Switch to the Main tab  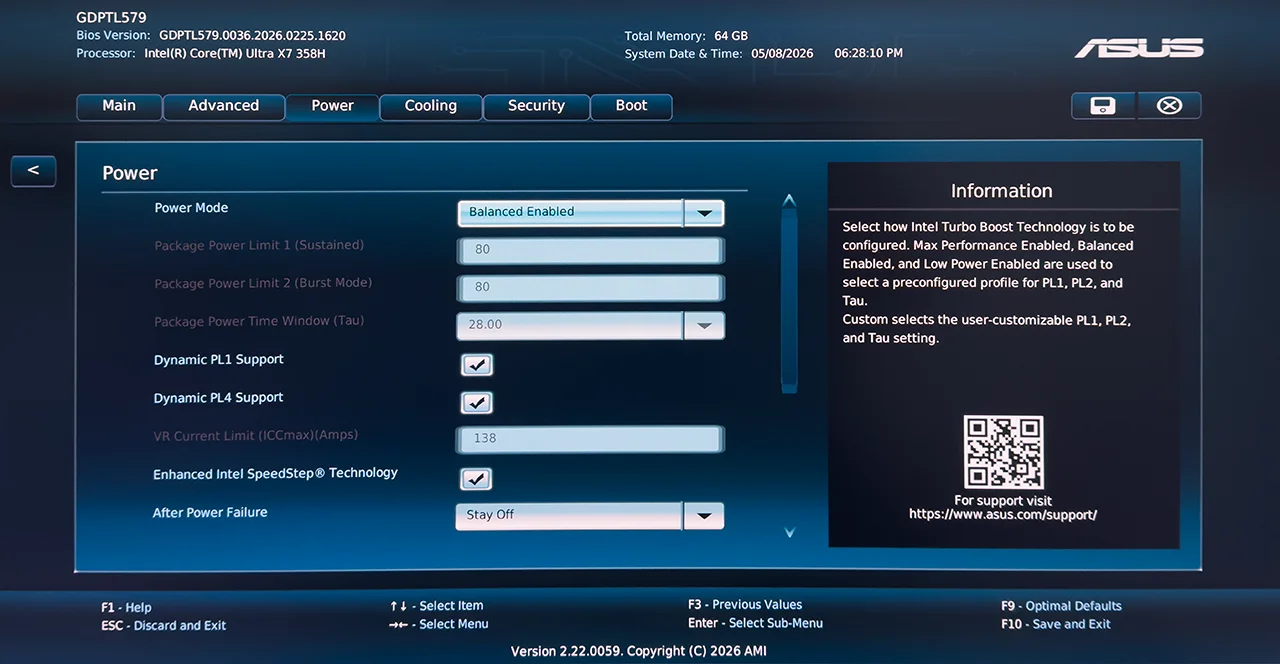pos(119,106)
